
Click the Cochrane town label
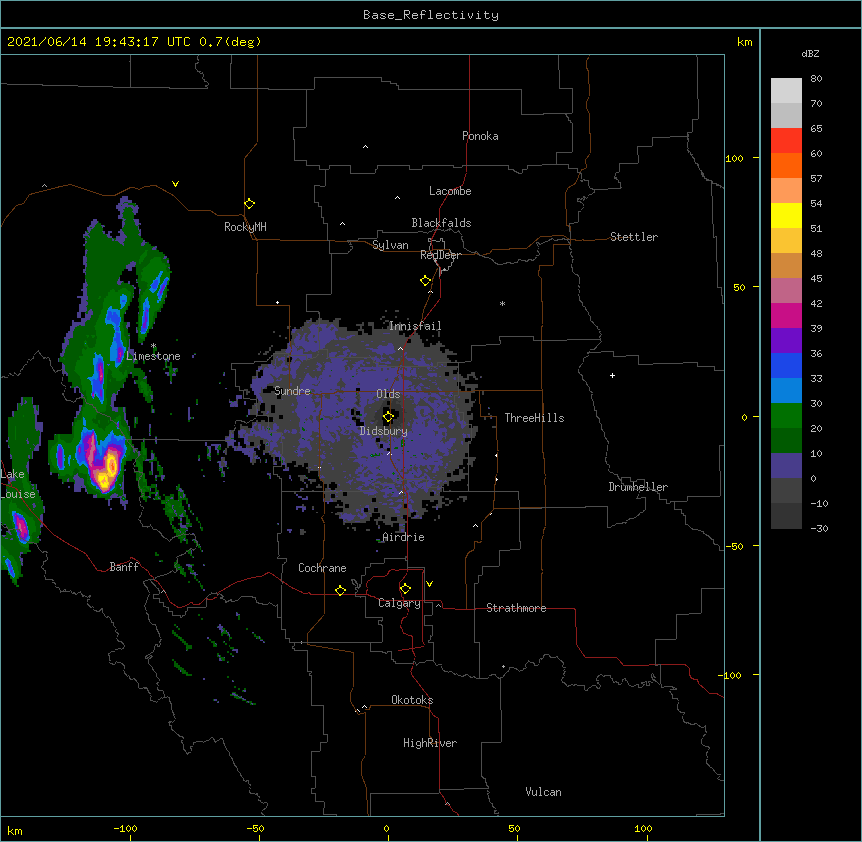(x=322, y=568)
